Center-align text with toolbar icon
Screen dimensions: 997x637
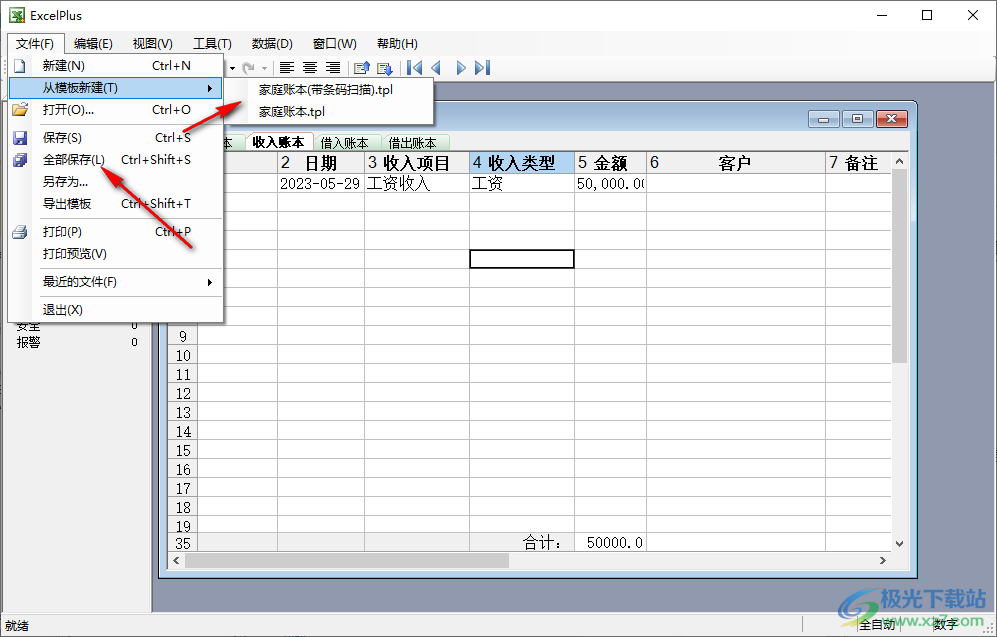[310, 67]
